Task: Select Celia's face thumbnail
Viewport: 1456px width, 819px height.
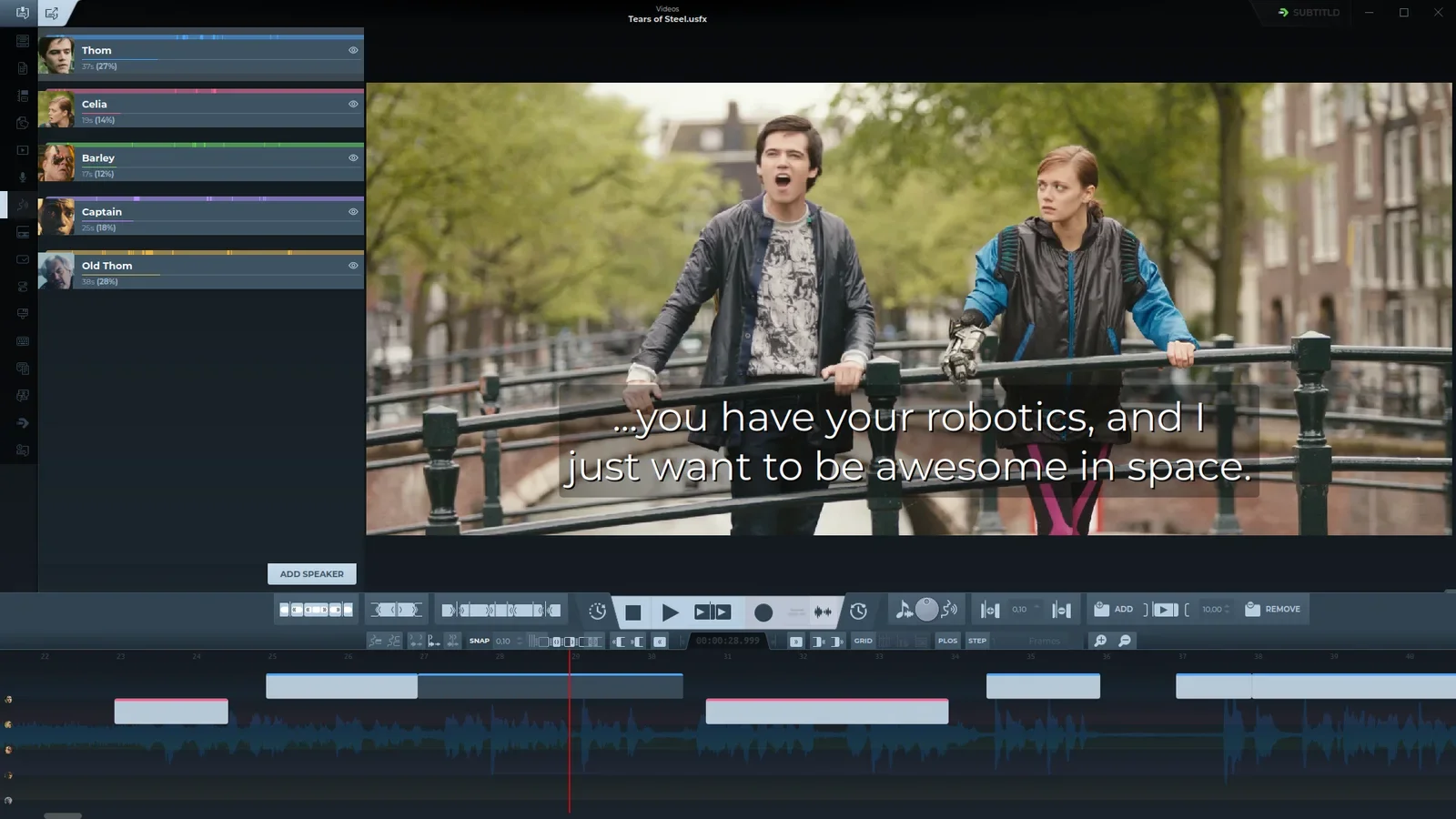Action: click(x=56, y=109)
